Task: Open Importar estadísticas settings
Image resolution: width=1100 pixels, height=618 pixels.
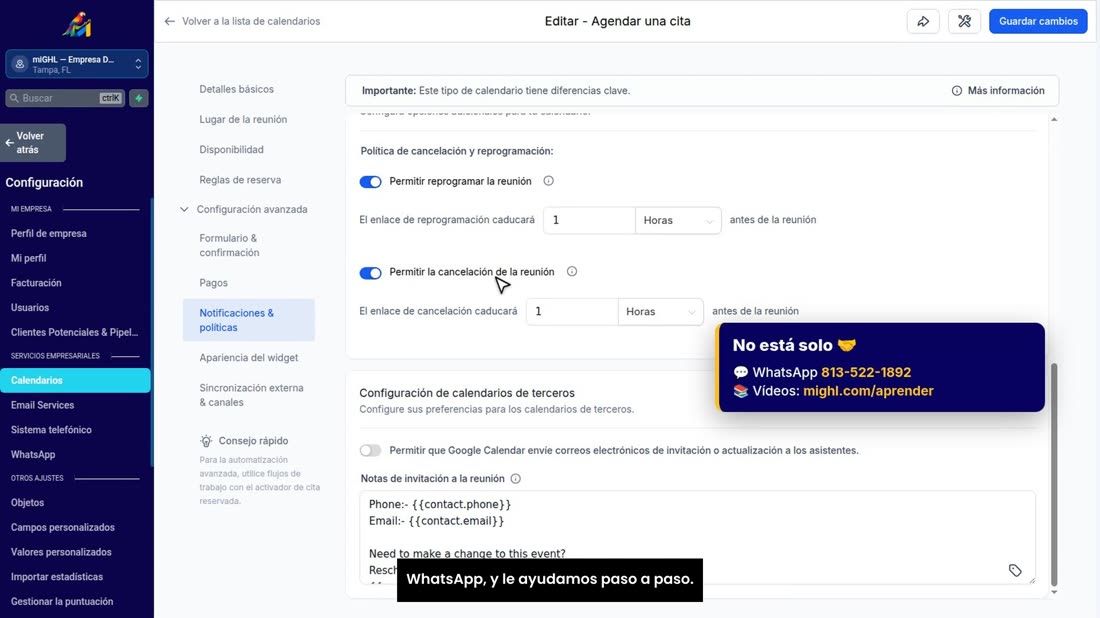Action: 56,576
